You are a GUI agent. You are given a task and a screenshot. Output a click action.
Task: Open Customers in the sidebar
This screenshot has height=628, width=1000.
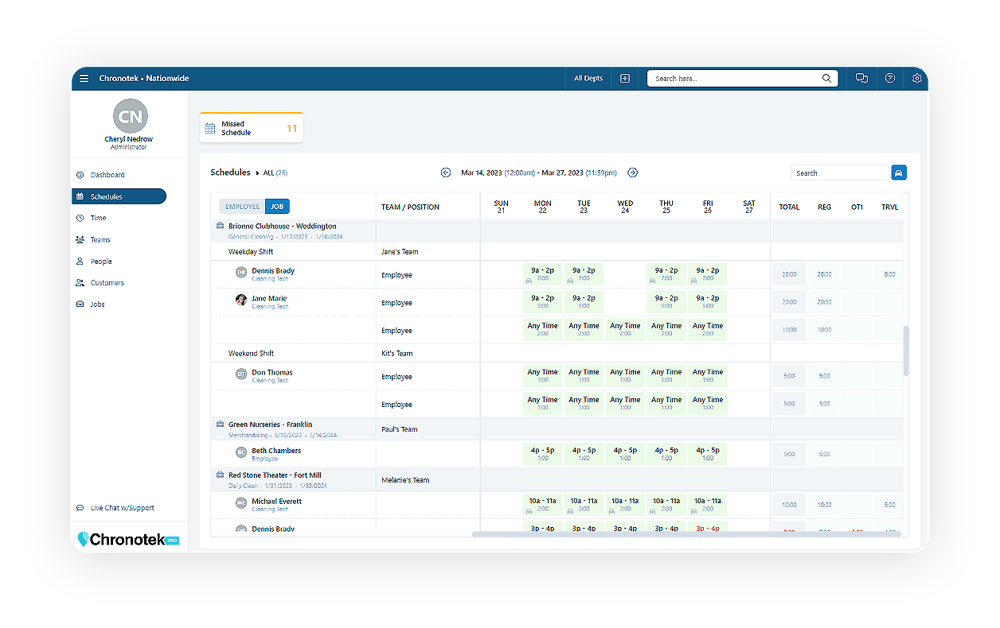pos(107,282)
